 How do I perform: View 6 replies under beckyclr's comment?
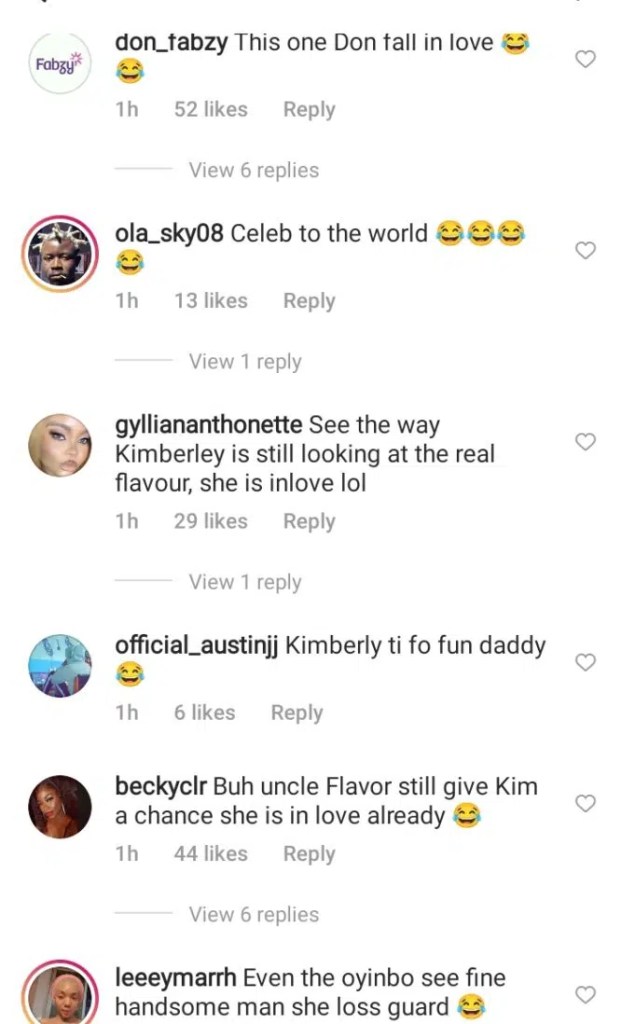[x=254, y=914]
